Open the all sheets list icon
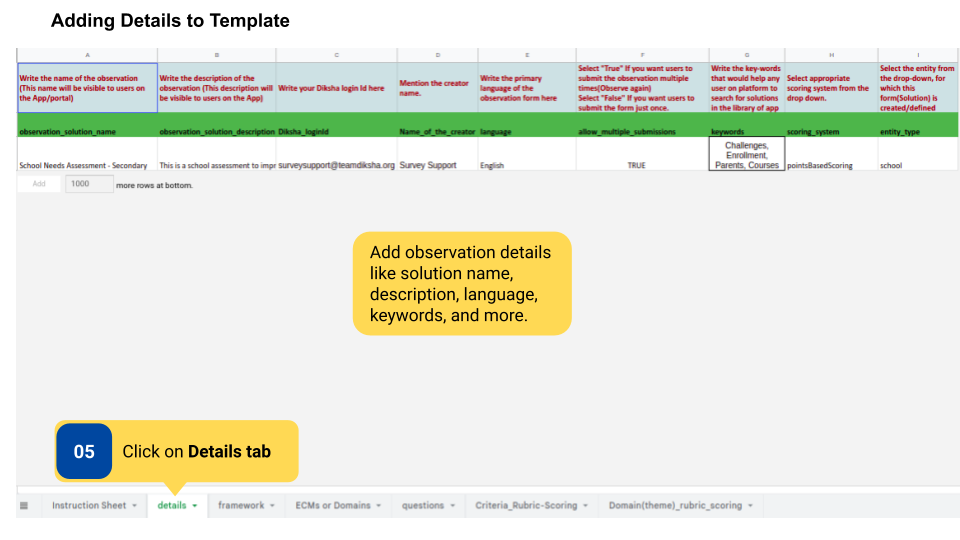This screenshot has width=960, height=540. point(24,506)
